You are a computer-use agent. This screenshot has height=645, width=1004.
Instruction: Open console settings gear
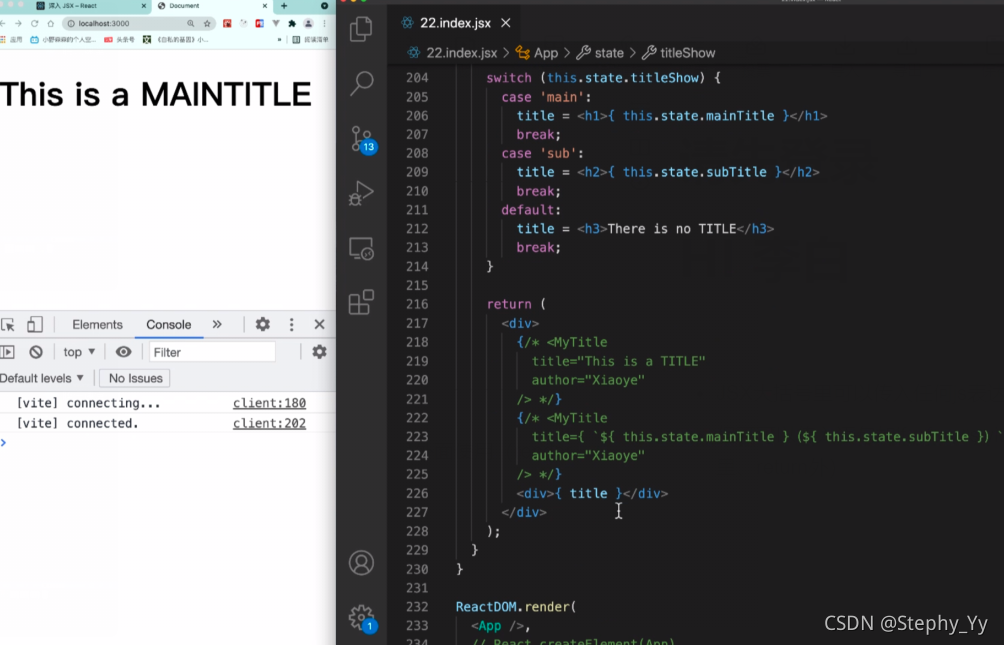coord(319,352)
